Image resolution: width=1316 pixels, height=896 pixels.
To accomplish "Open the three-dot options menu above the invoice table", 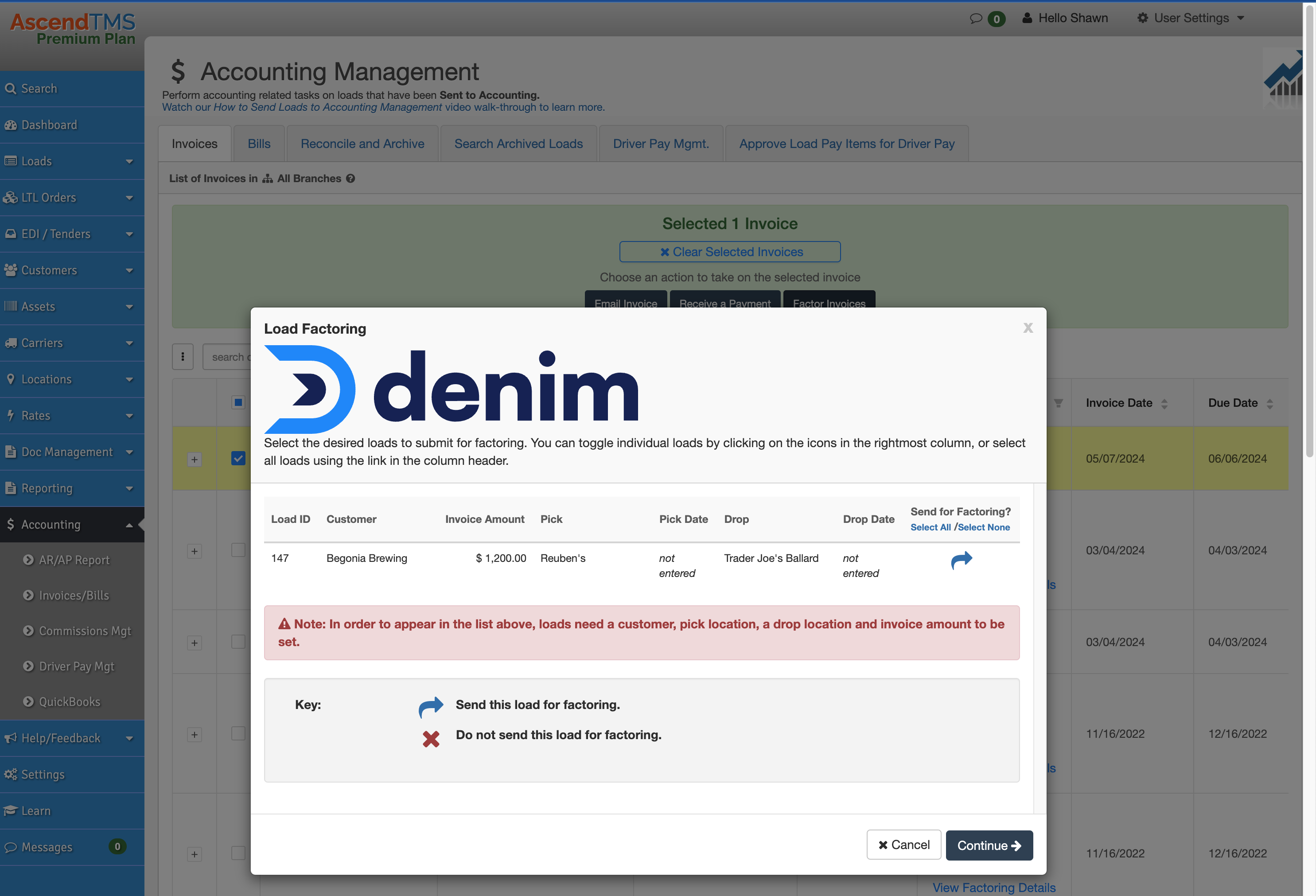I will coord(183,357).
